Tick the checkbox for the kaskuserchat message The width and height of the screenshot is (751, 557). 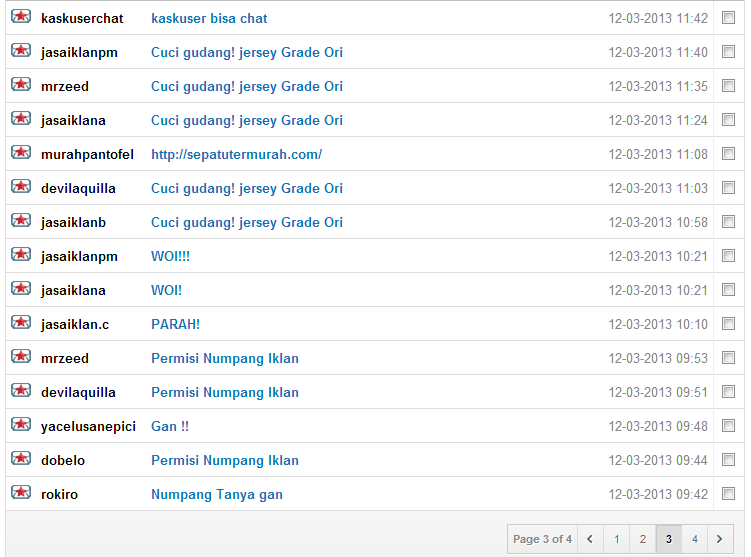point(728,18)
